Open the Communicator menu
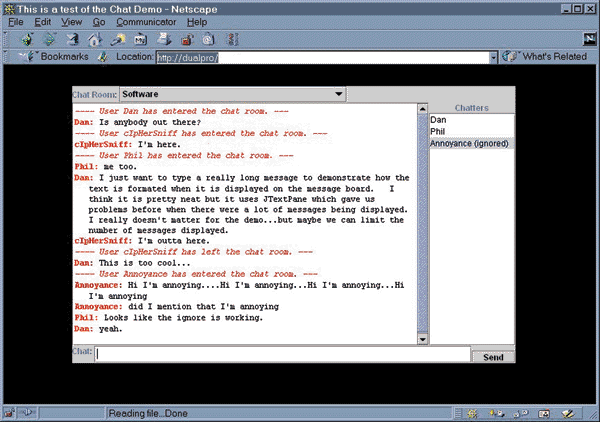This screenshot has width=600, height=422. 146,21
